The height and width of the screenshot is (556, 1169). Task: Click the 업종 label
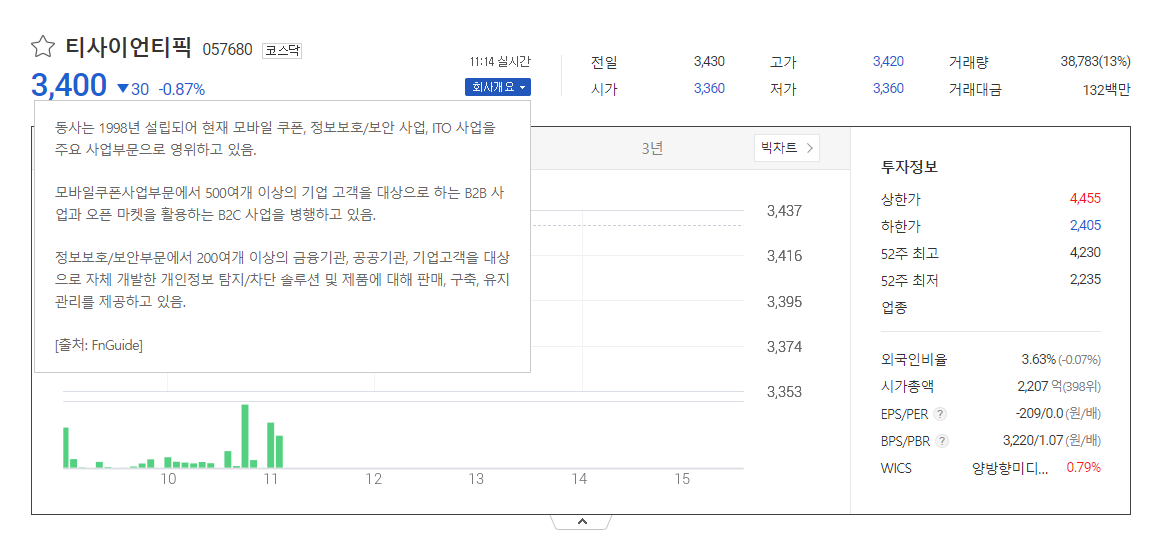point(894,308)
